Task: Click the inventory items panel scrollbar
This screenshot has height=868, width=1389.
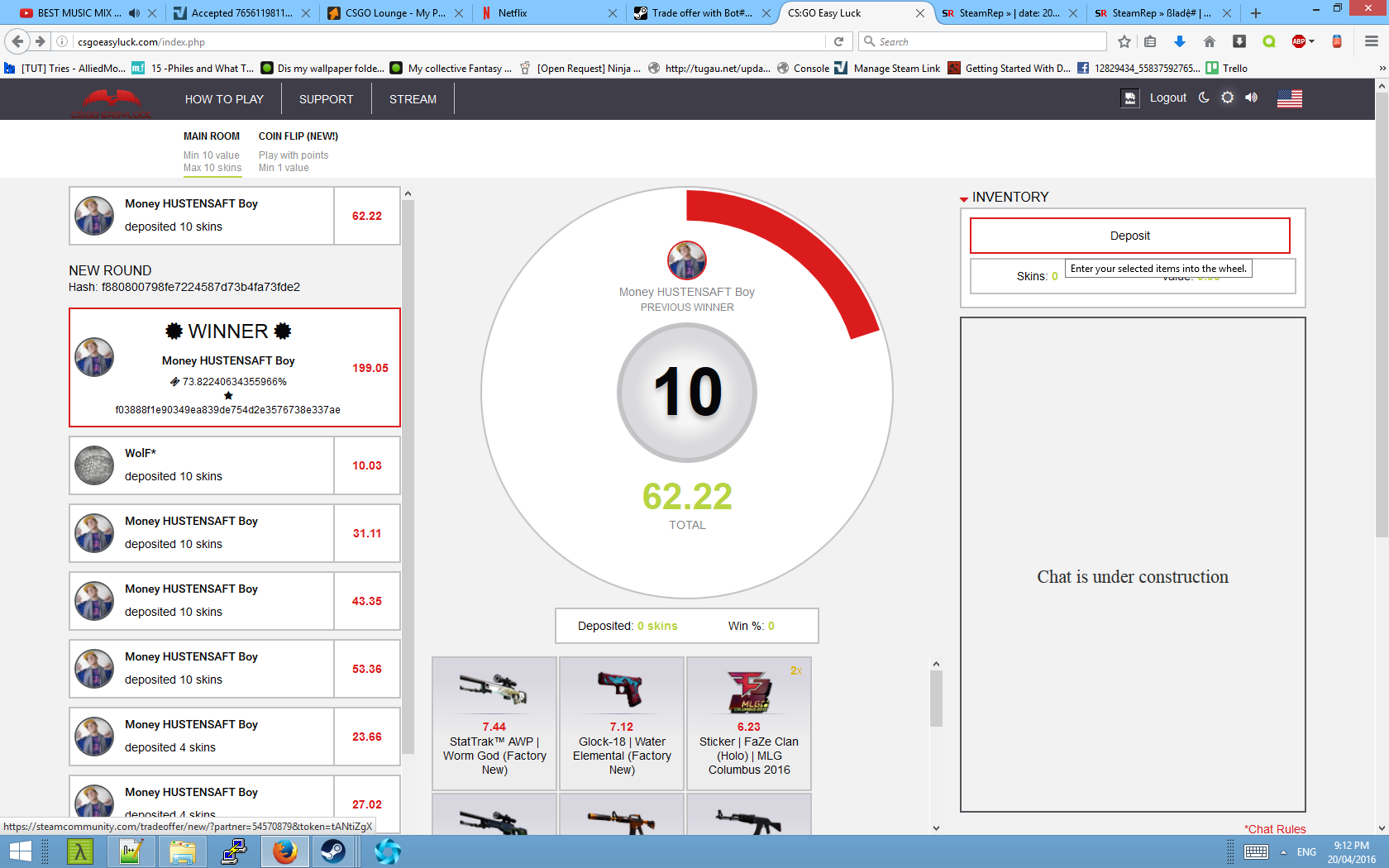Action: pos(936,699)
